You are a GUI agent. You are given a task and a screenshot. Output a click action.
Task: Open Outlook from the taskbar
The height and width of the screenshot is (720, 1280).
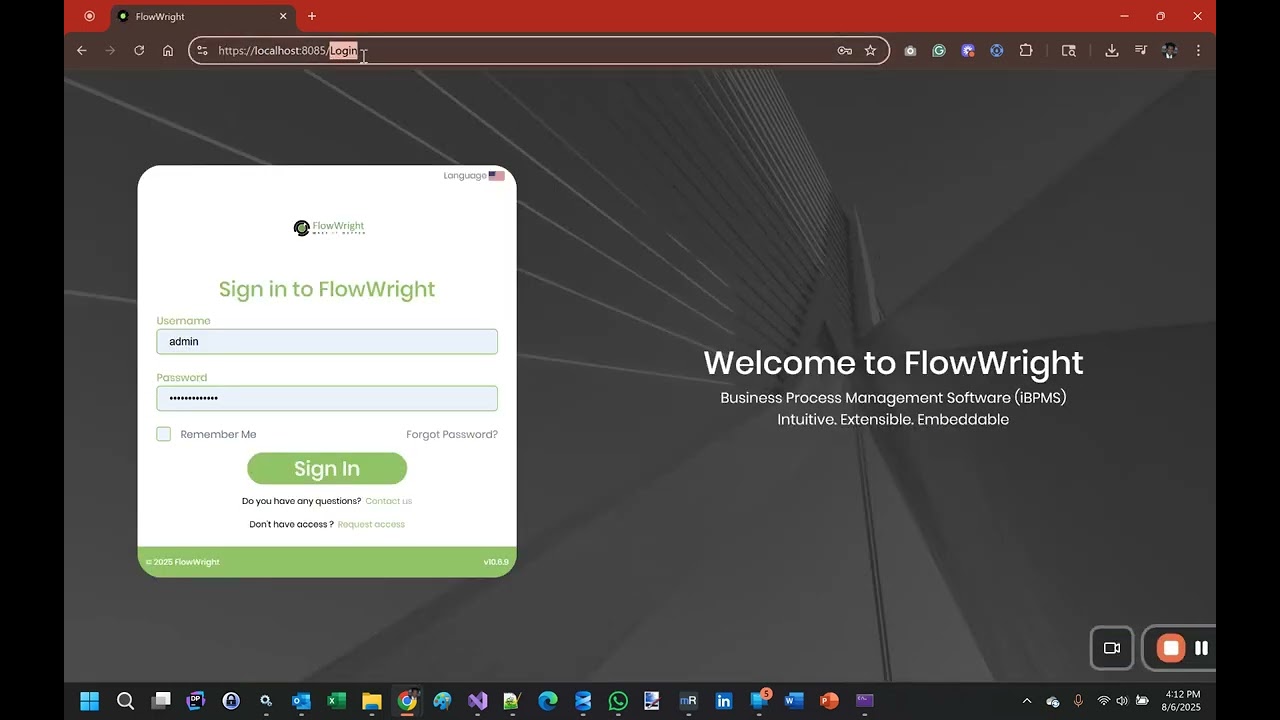[301, 701]
